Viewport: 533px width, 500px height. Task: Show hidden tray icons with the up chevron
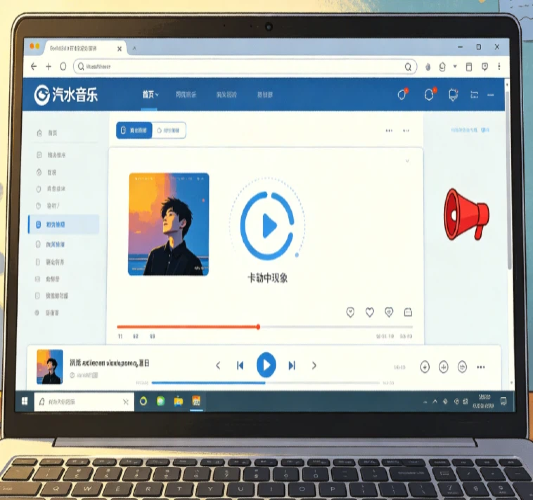pyautogui.click(x=435, y=402)
